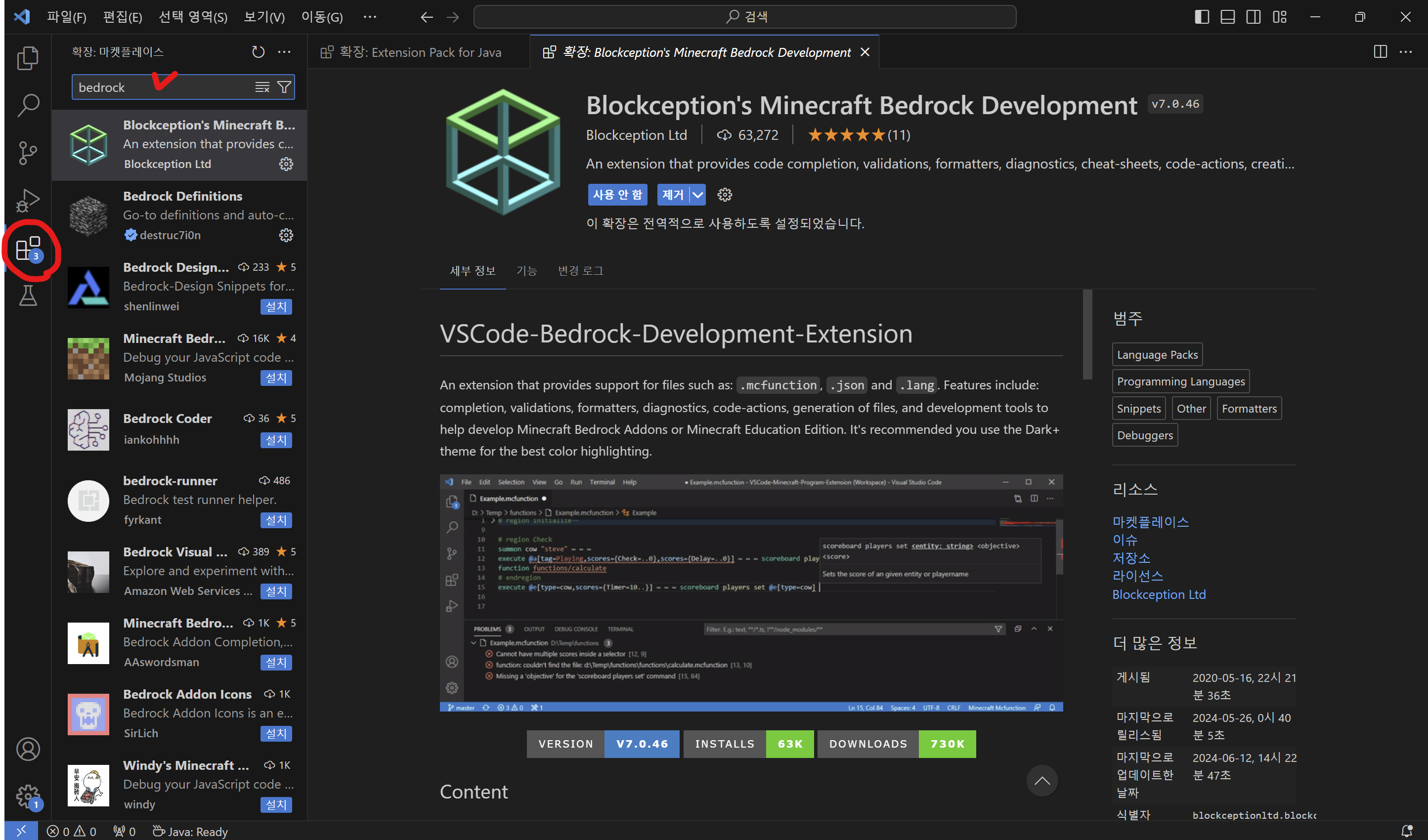Select the 기능 tab
This screenshot has width=1428, height=840.
coord(526,271)
